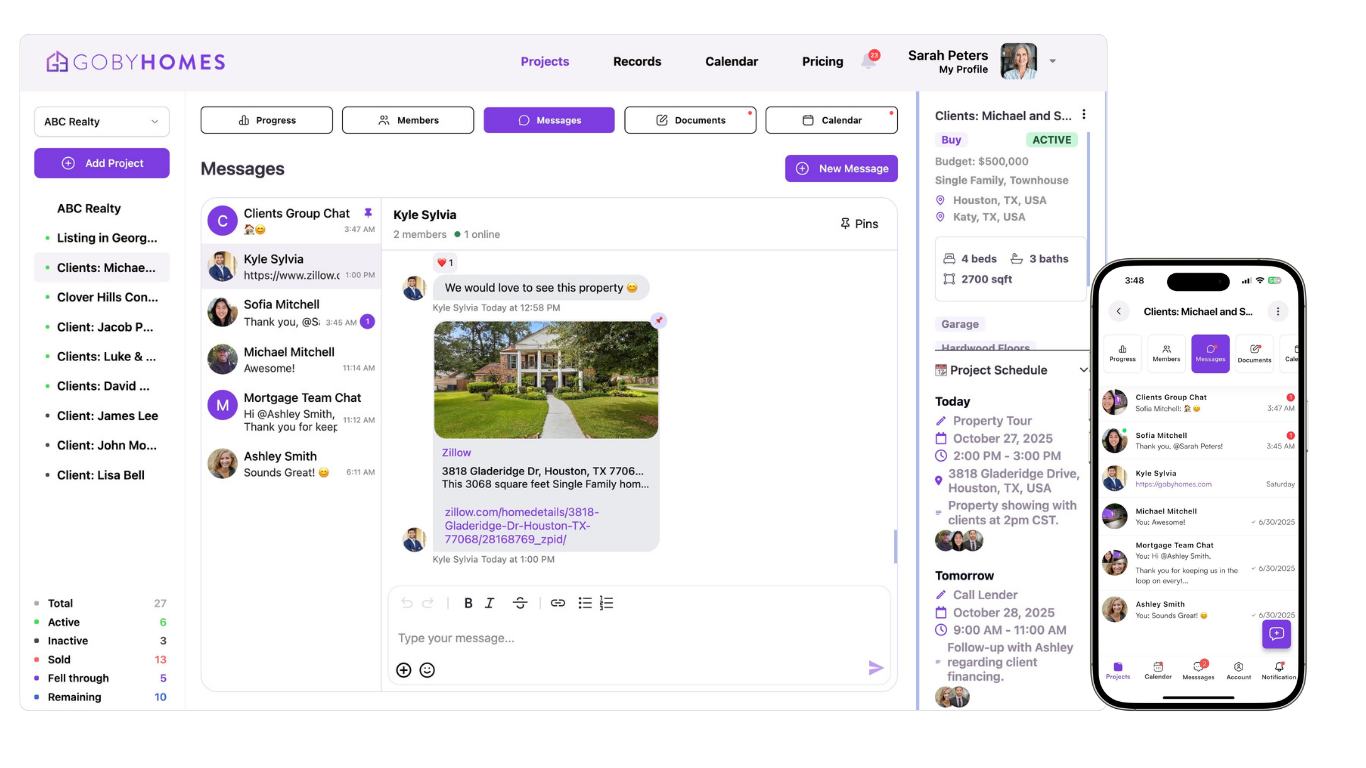
Task: Click Sarah Peters profile photo
Action: [x=1018, y=61]
